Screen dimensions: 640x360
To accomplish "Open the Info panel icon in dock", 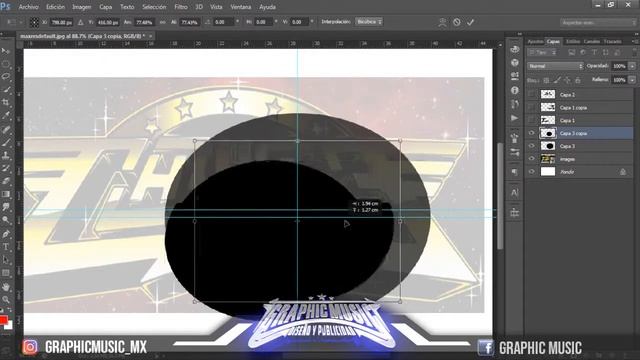I will [x=515, y=90].
